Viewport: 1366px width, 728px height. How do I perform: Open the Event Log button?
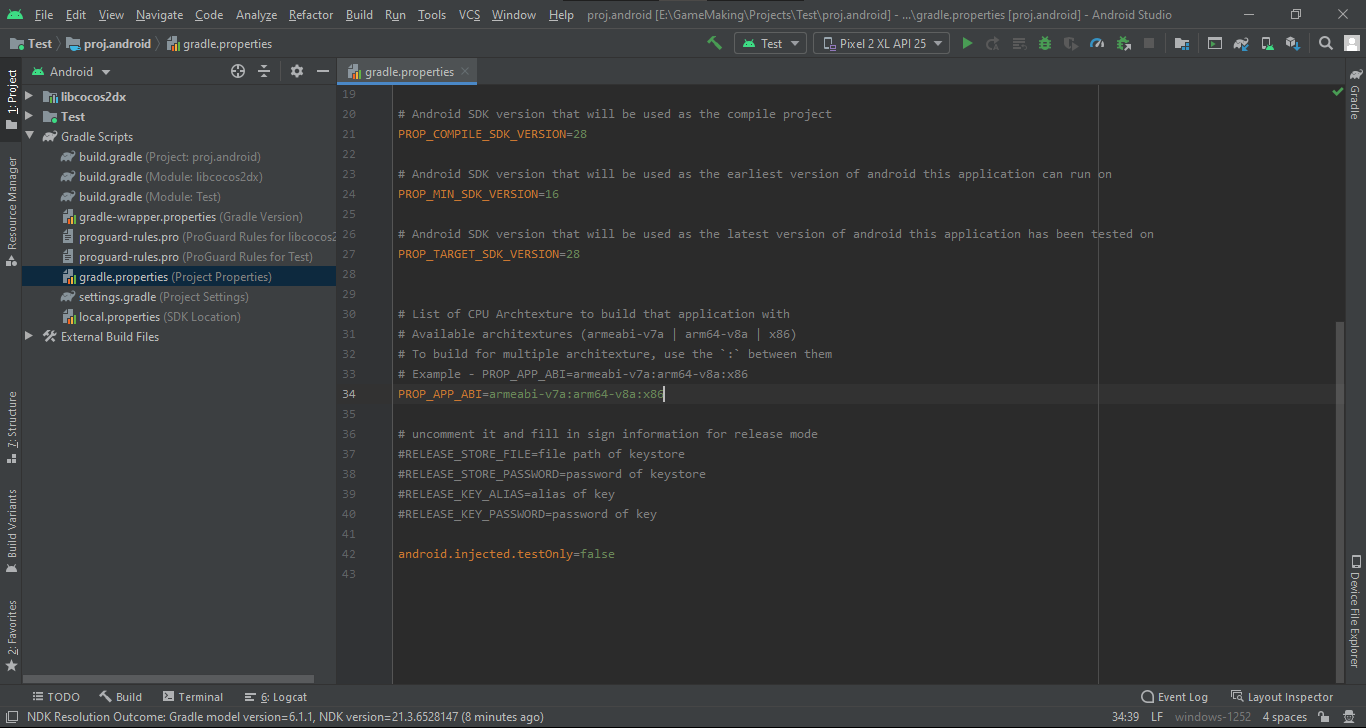(x=1174, y=697)
